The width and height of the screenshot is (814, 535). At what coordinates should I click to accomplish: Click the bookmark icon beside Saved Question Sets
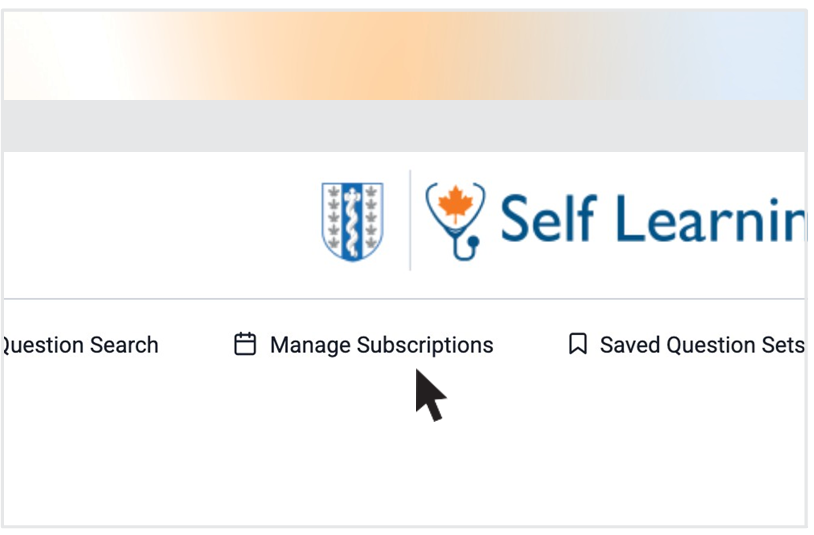coord(577,345)
